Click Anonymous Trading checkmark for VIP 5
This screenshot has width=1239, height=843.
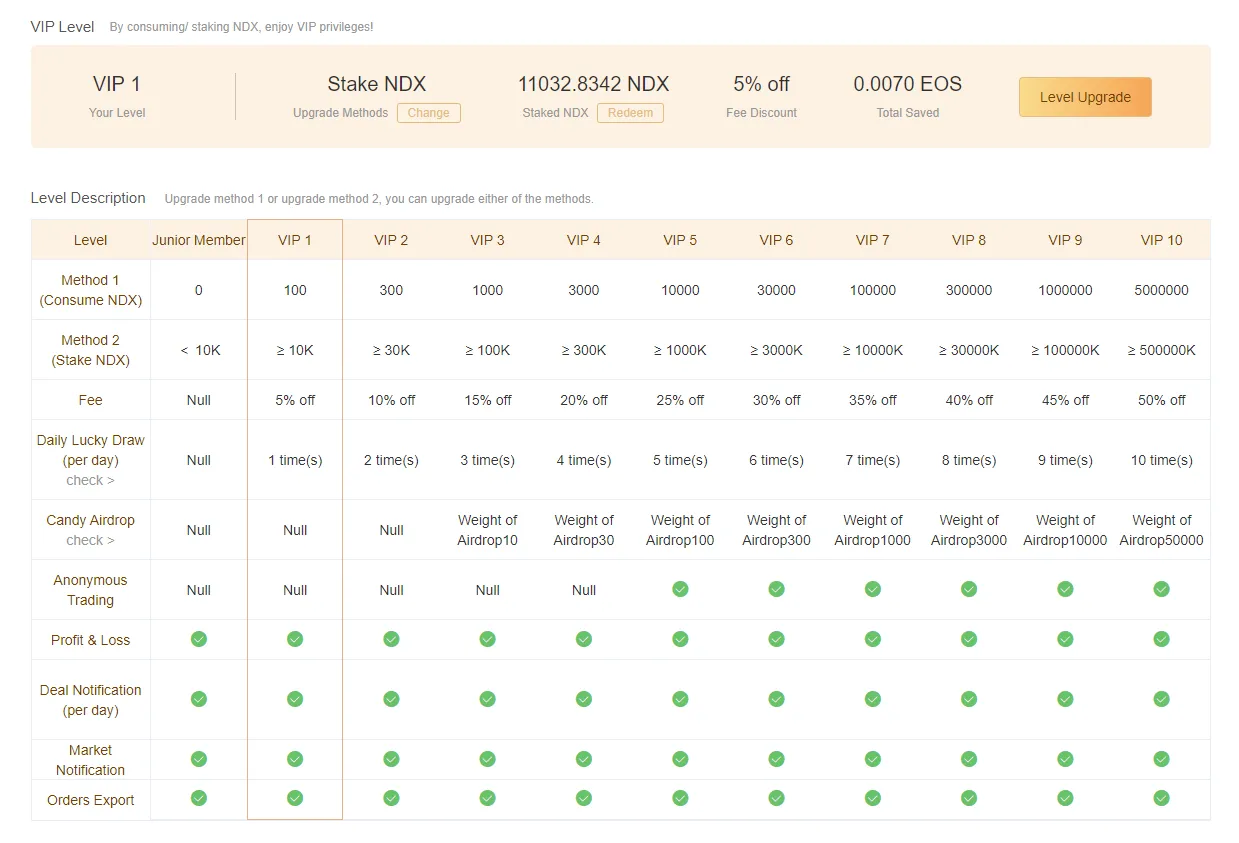(x=680, y=589)
